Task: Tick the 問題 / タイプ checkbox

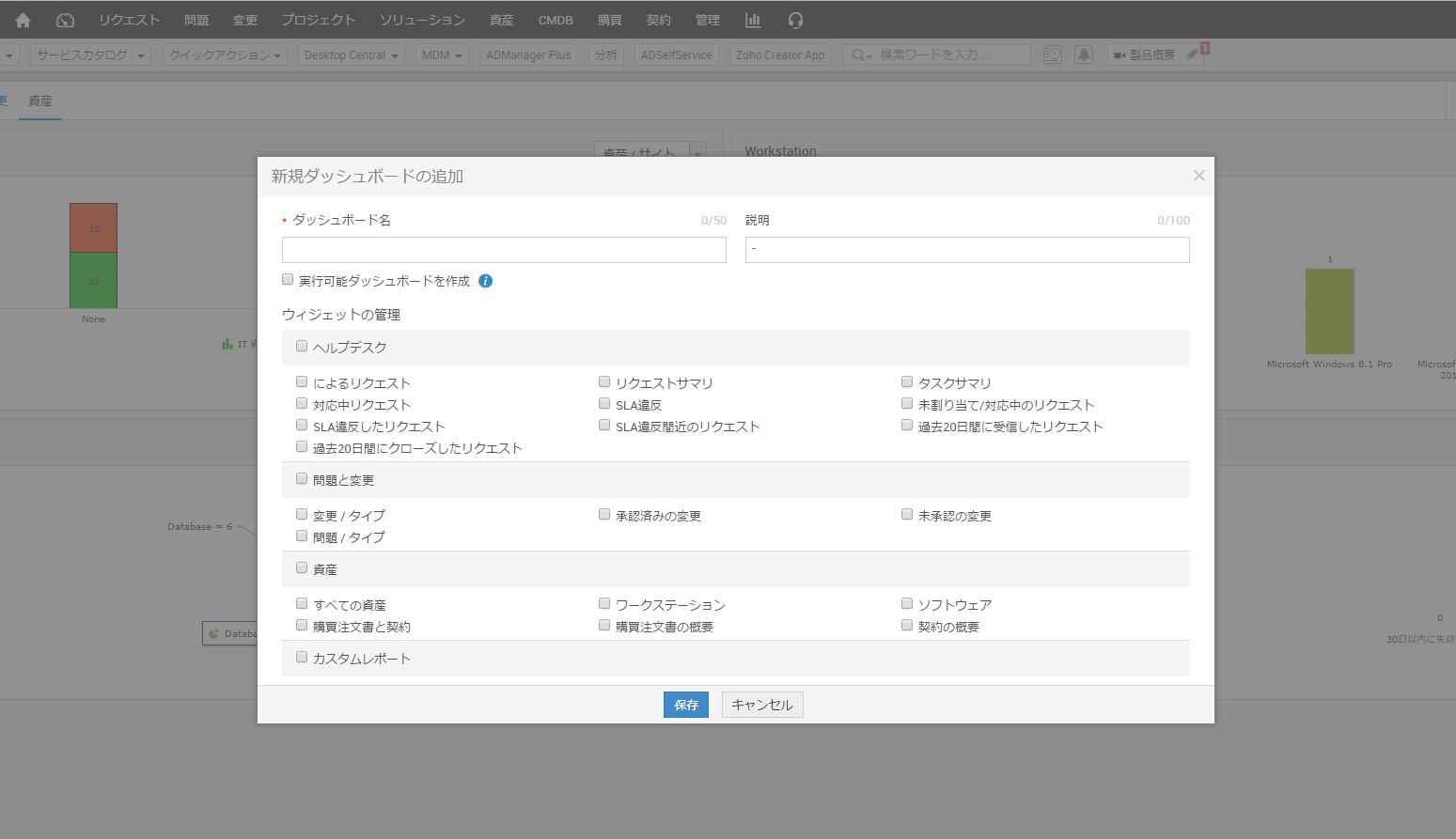Action: click(x=302, y=536)
